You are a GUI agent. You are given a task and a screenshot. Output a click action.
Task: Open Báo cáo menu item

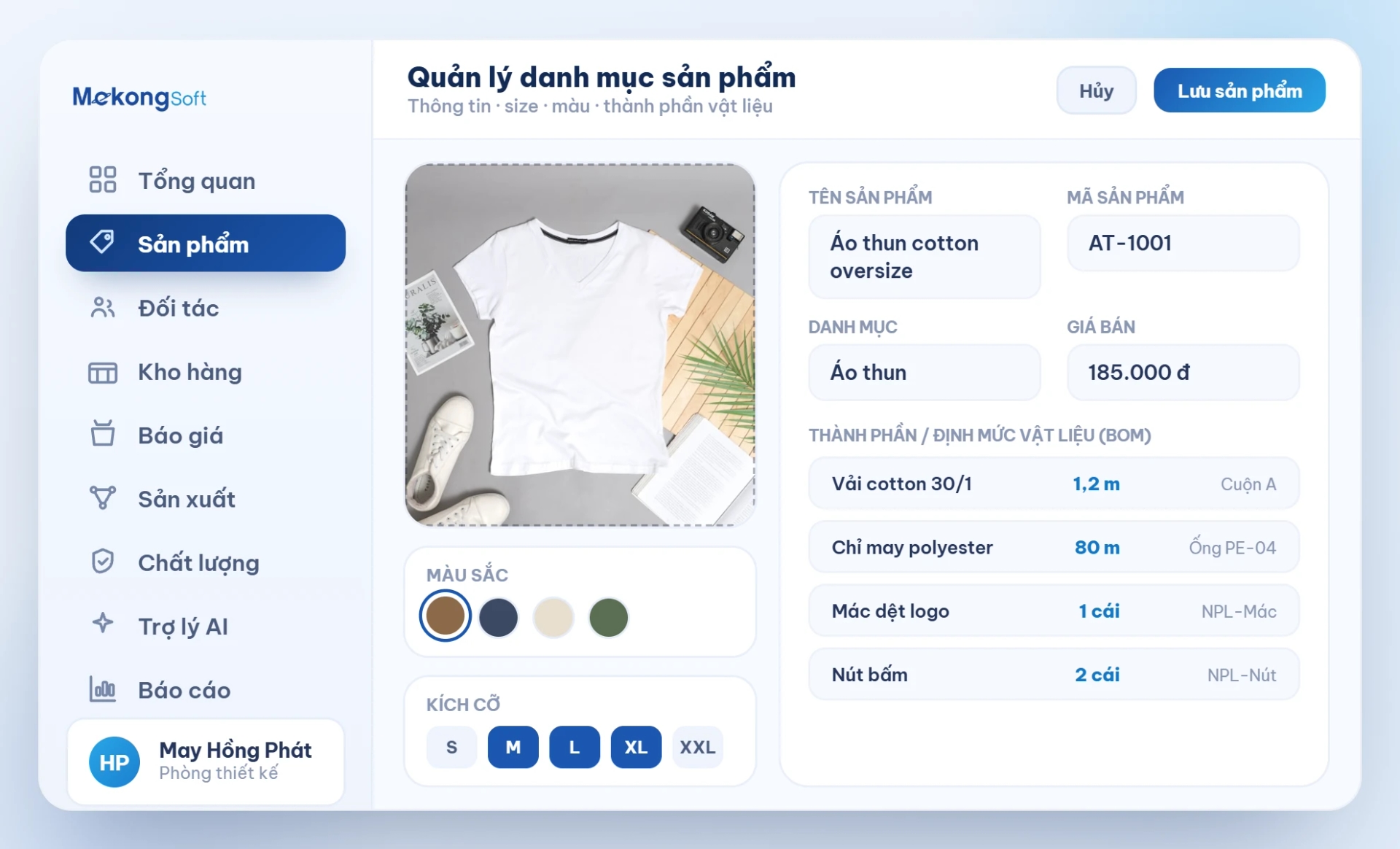pos(206,690)
